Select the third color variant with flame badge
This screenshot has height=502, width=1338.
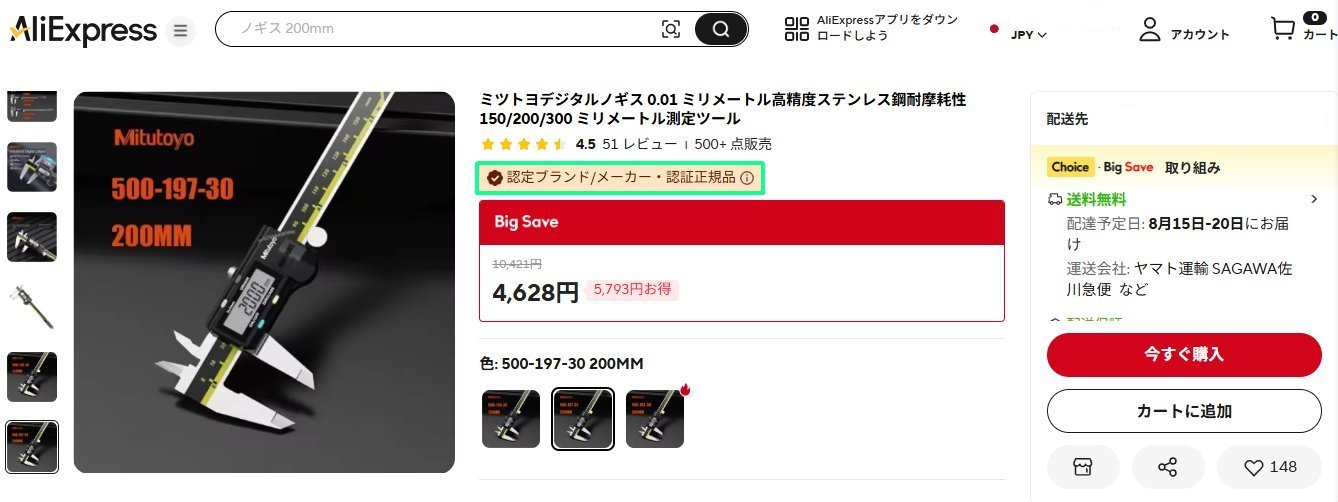pos(655,419)
